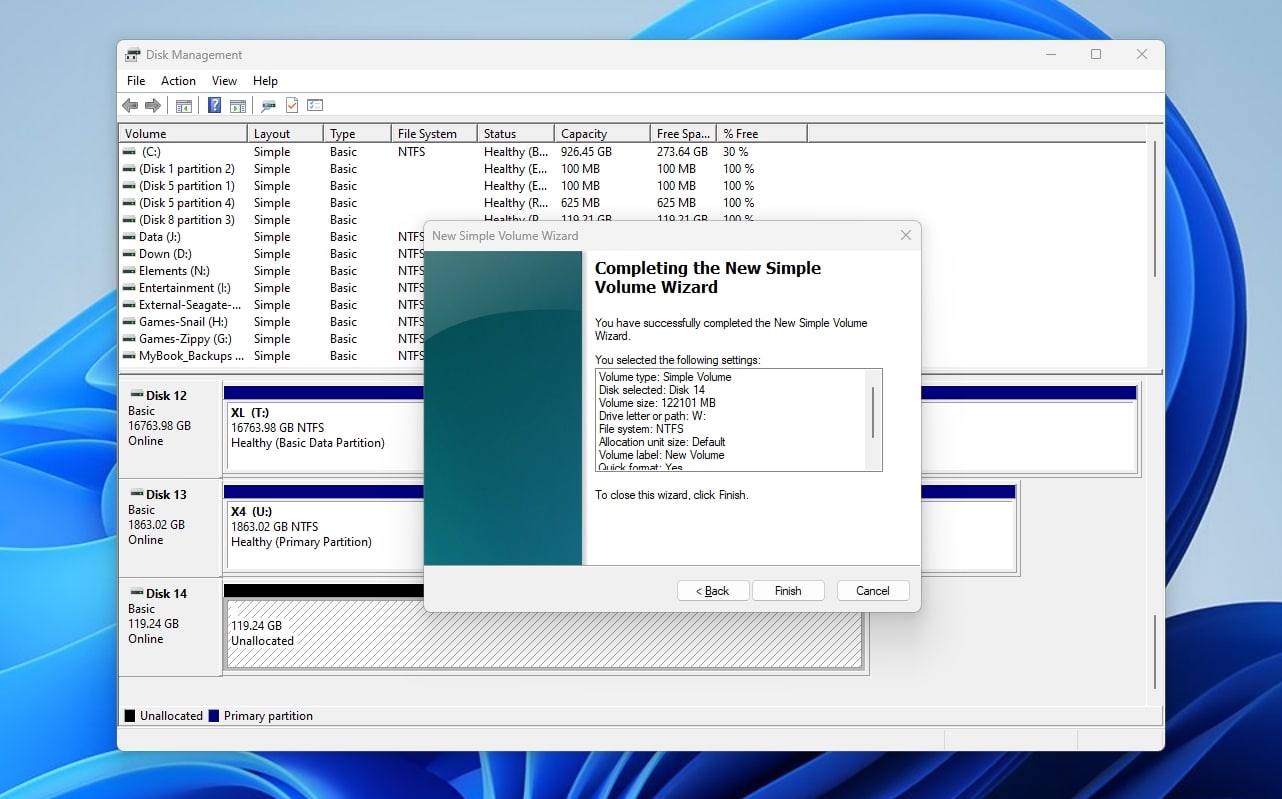This screenshot has width=1282, height=799.
Task: Select the MyBook_Backups volume row
Action: (271, 356)
